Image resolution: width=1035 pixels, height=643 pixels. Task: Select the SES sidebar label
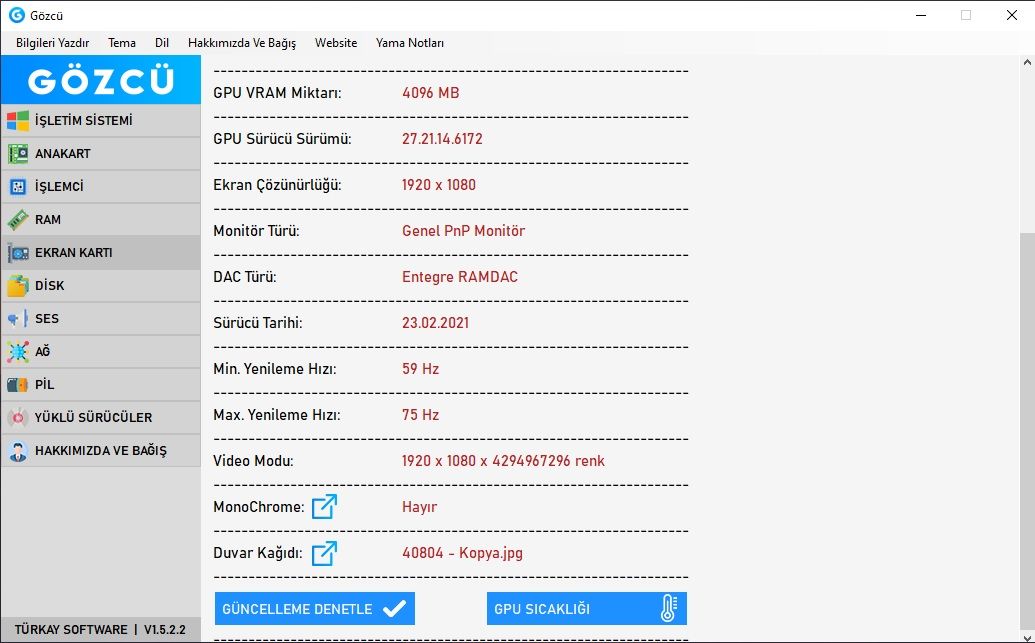[47, 319]
